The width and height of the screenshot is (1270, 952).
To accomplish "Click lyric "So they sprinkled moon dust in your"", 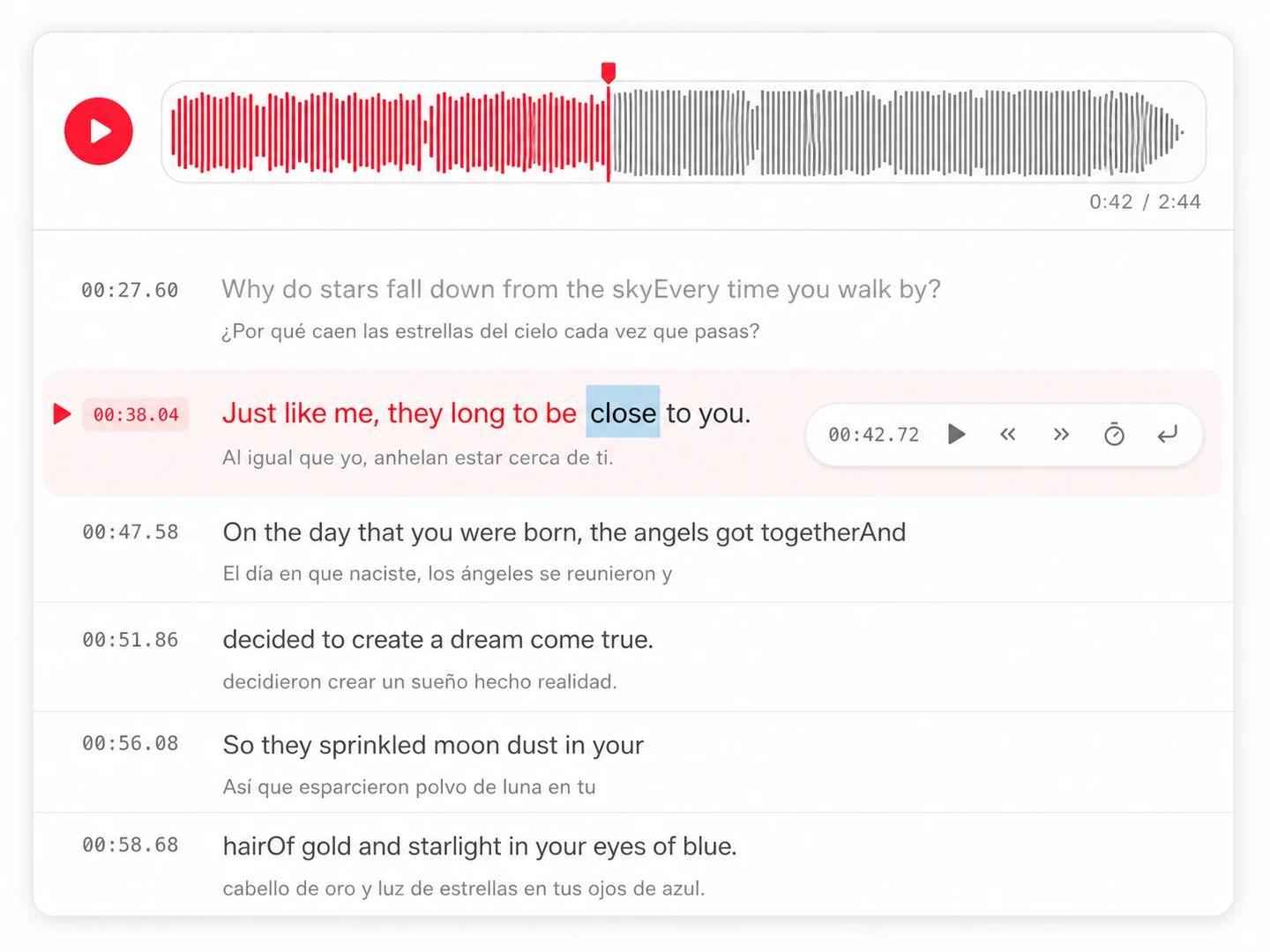I will tap(433, 745).
